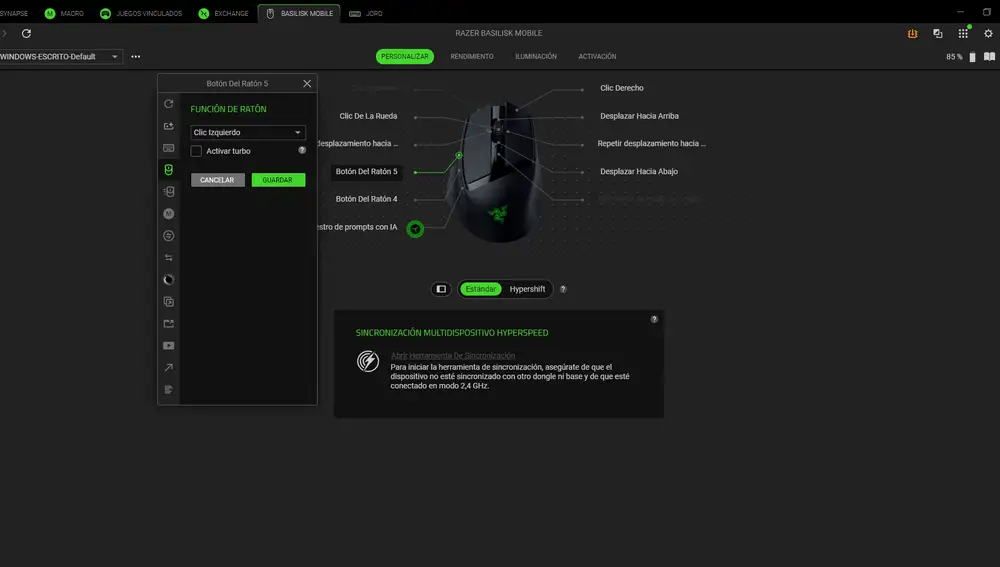Click the help icon beside Activar turbo
The width and height of the screenshot is (1000, 567).
(x=302, y=151)
